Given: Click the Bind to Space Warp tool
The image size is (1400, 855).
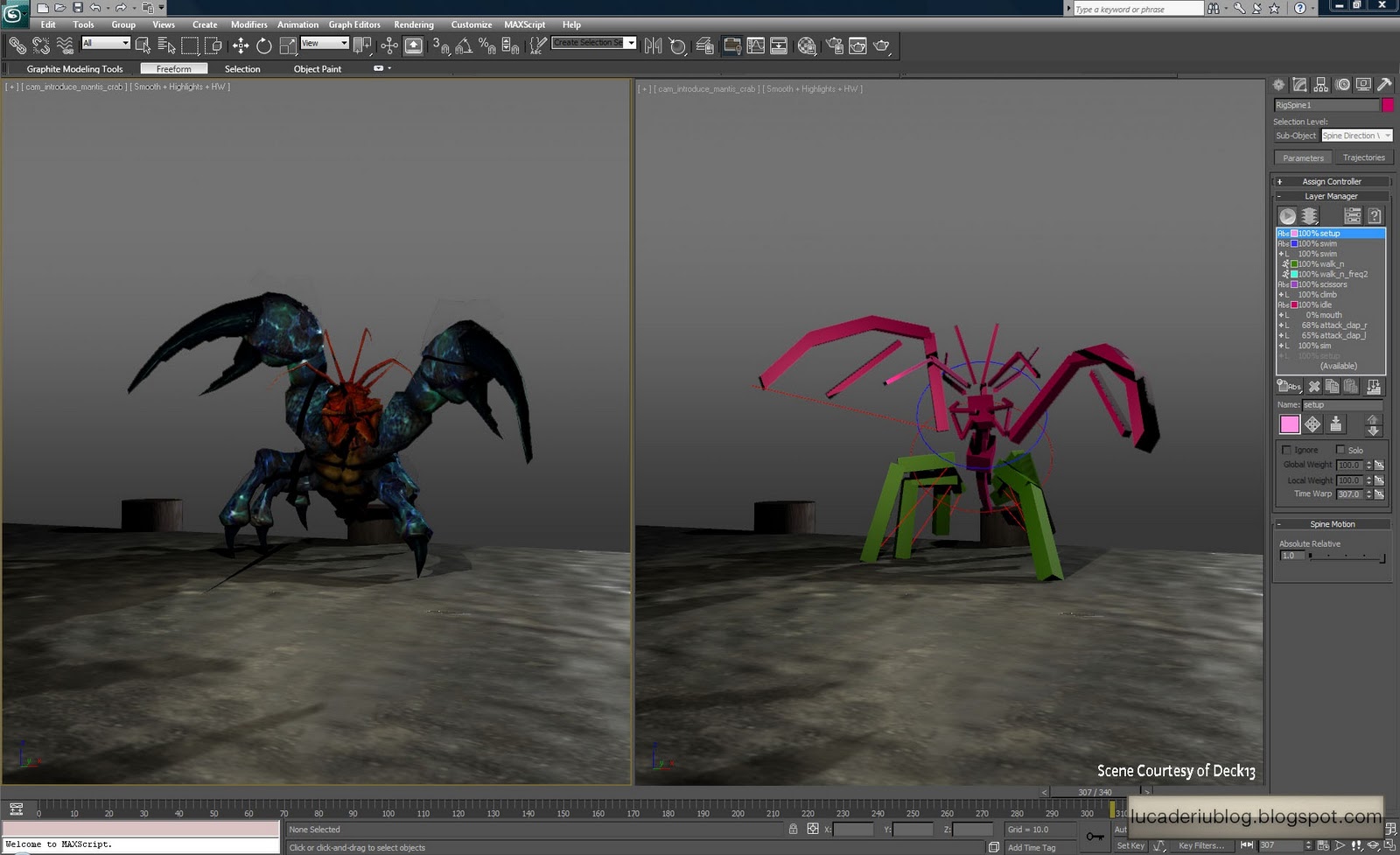Looking at the screenshot, I should pyautogui.click(x=65, y=46).
